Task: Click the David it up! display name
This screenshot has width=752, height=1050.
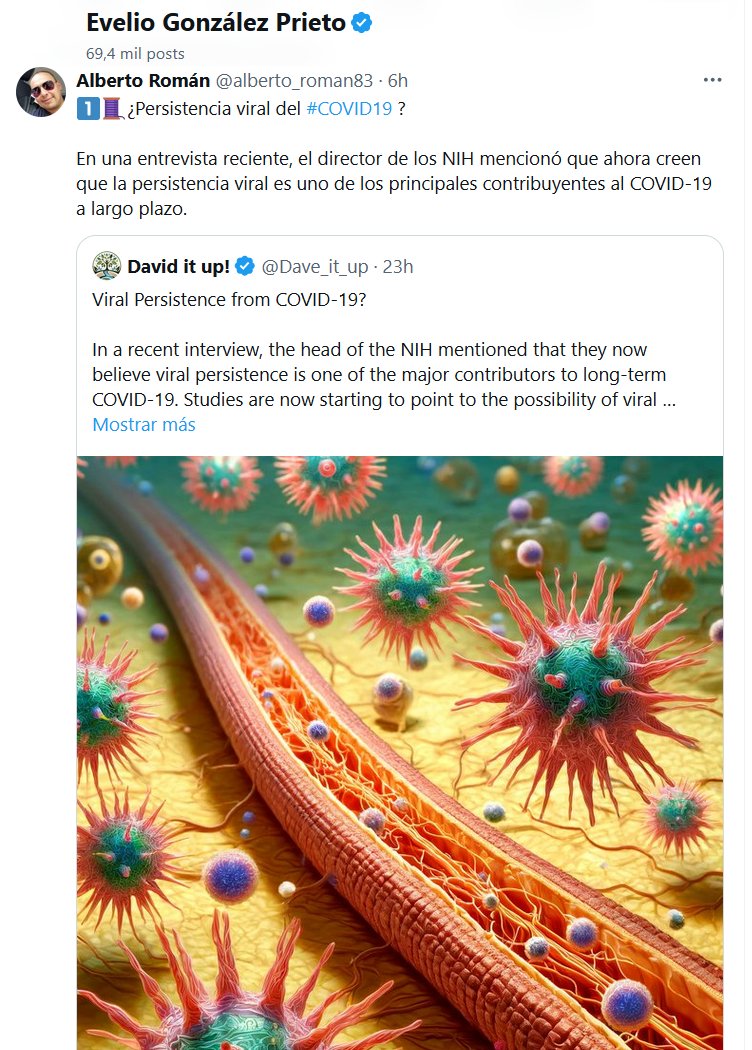Action: tap(178, 266)
